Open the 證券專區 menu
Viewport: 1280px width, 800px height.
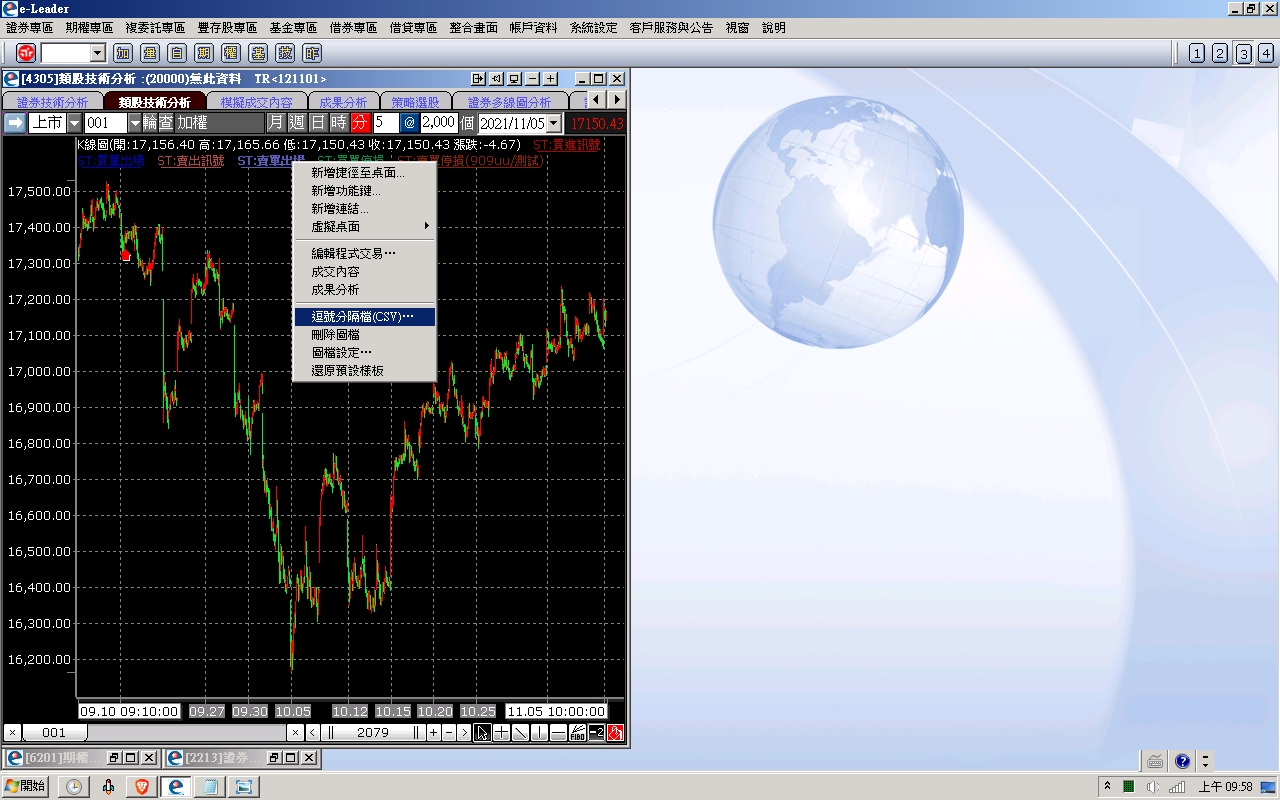pos(30,28)
